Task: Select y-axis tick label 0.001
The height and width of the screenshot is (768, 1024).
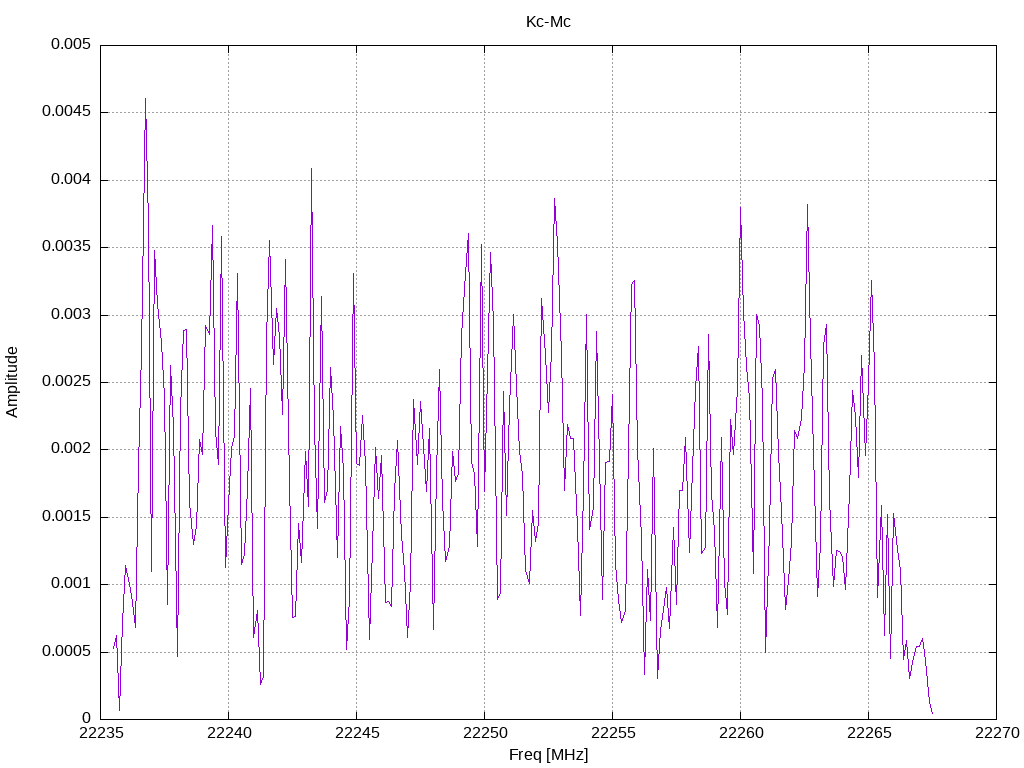Action: (71, 584)
